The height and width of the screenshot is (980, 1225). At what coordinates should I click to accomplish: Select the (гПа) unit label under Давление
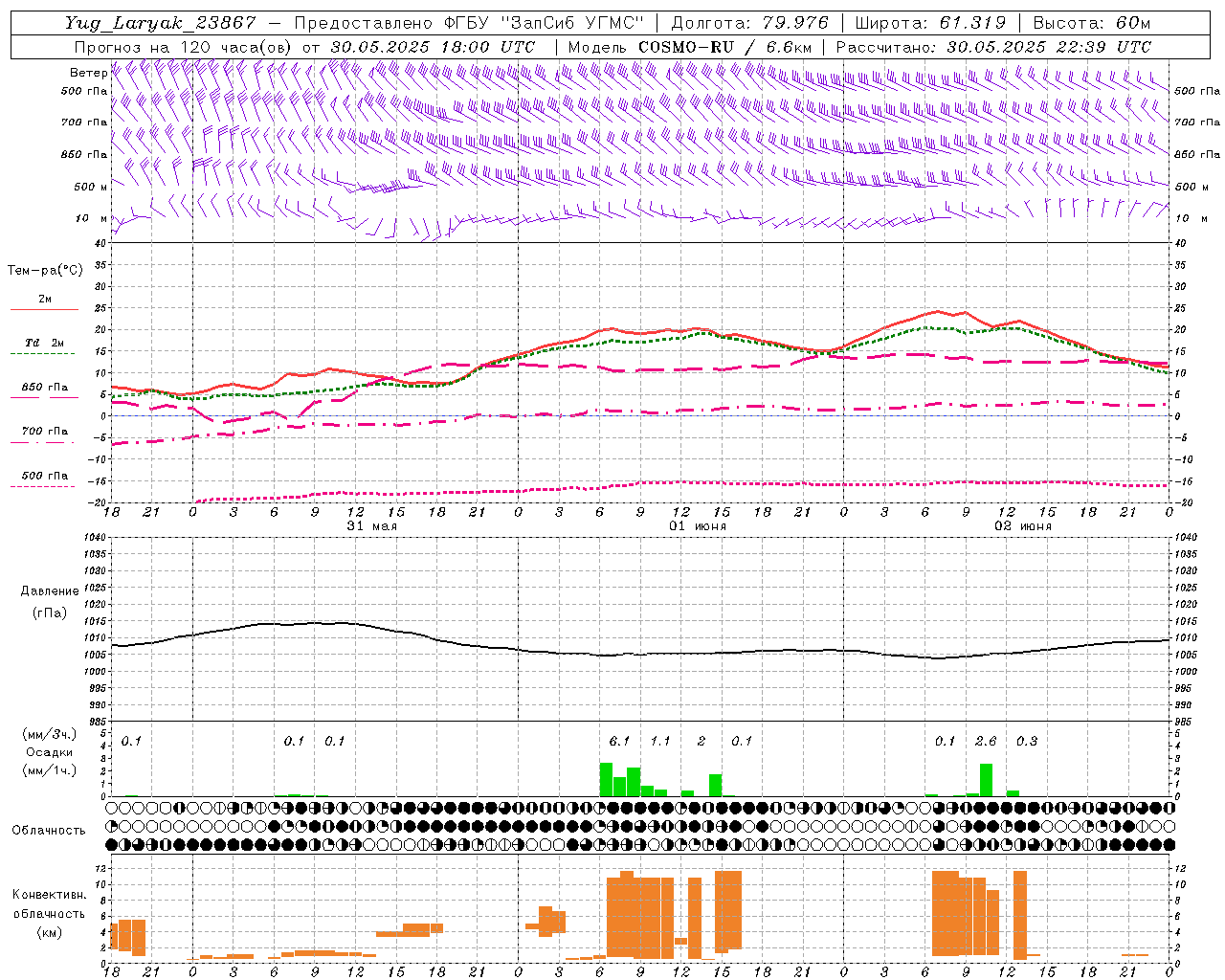(x=50, y=612)
